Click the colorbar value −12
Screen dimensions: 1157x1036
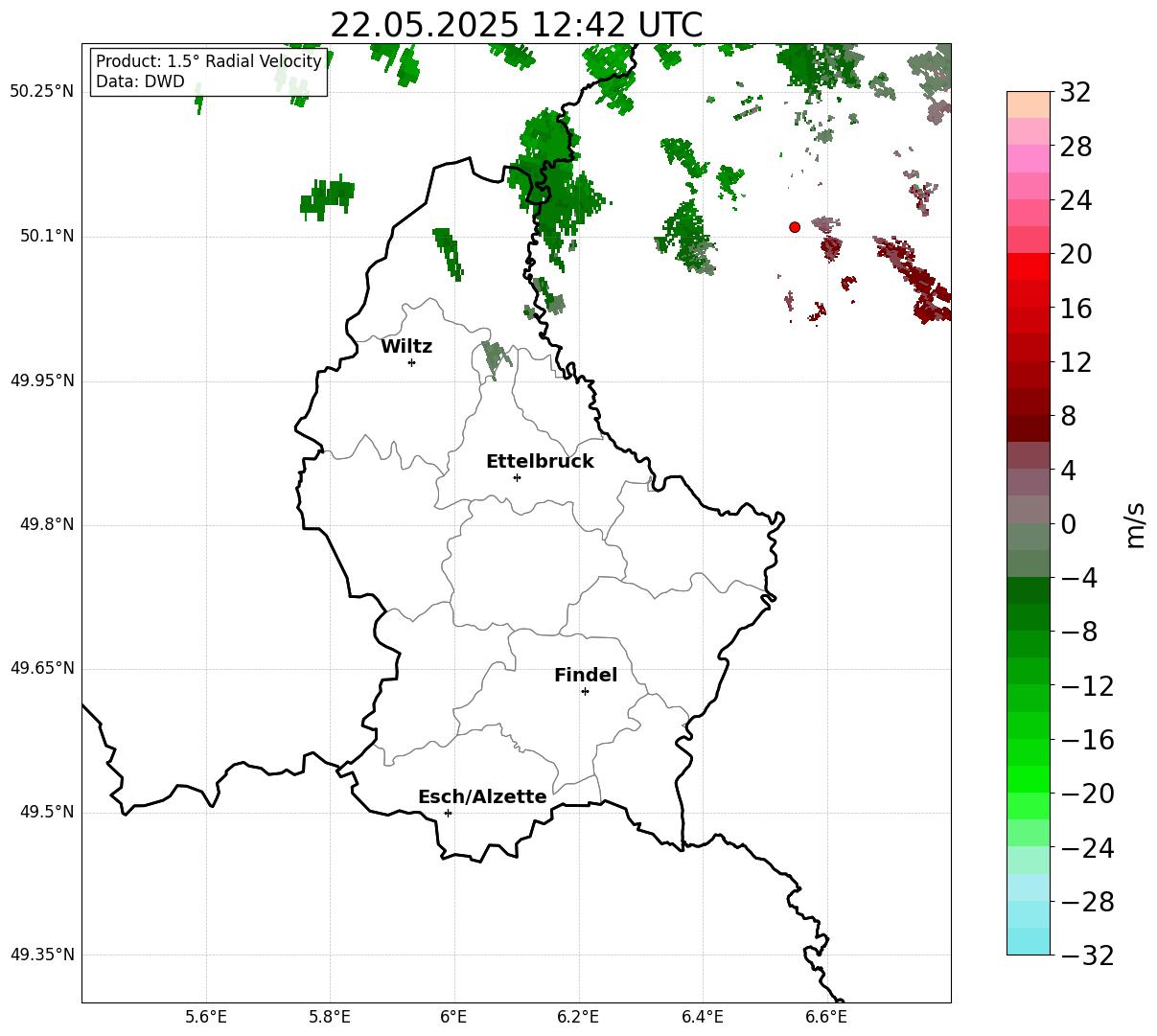[1087, 686]
